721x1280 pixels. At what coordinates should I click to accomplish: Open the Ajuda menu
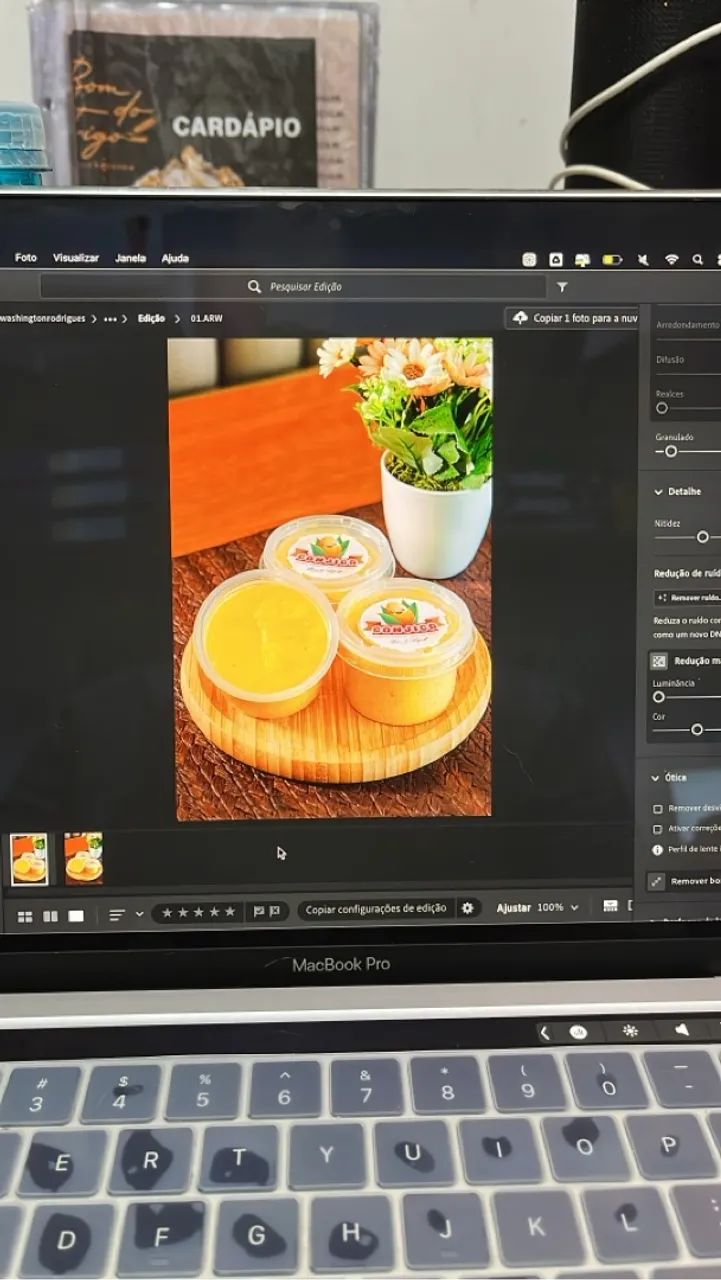click(175, 258)
